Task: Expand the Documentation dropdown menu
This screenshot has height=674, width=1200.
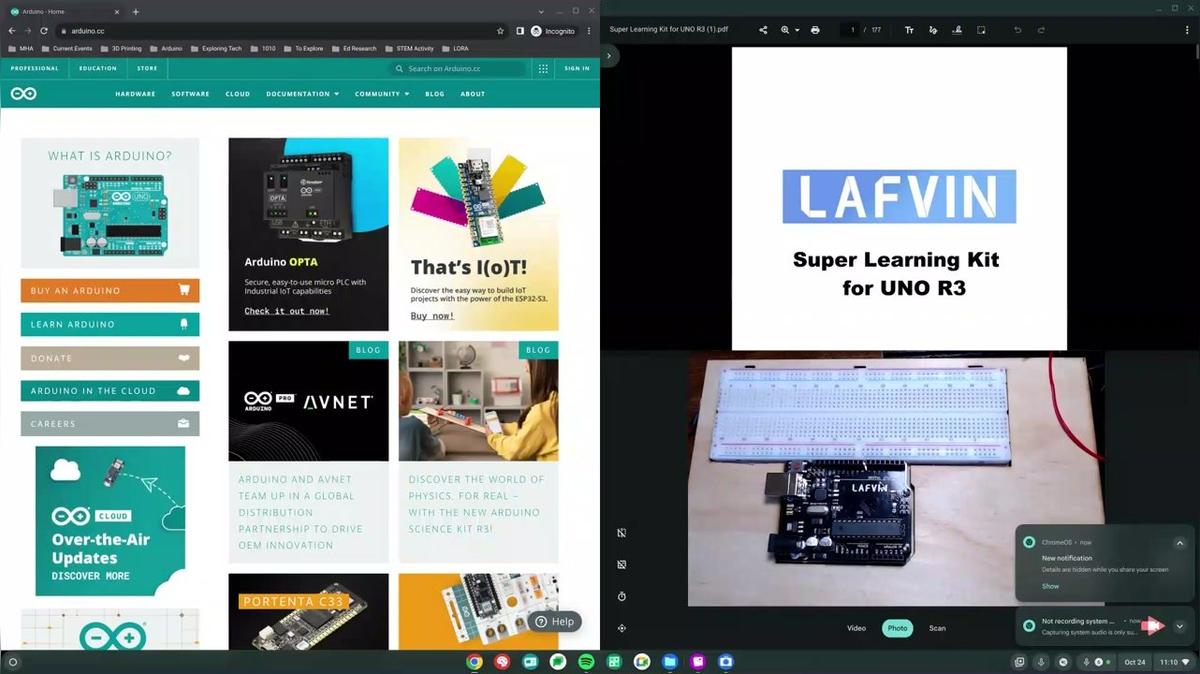Action: point(302,94)
